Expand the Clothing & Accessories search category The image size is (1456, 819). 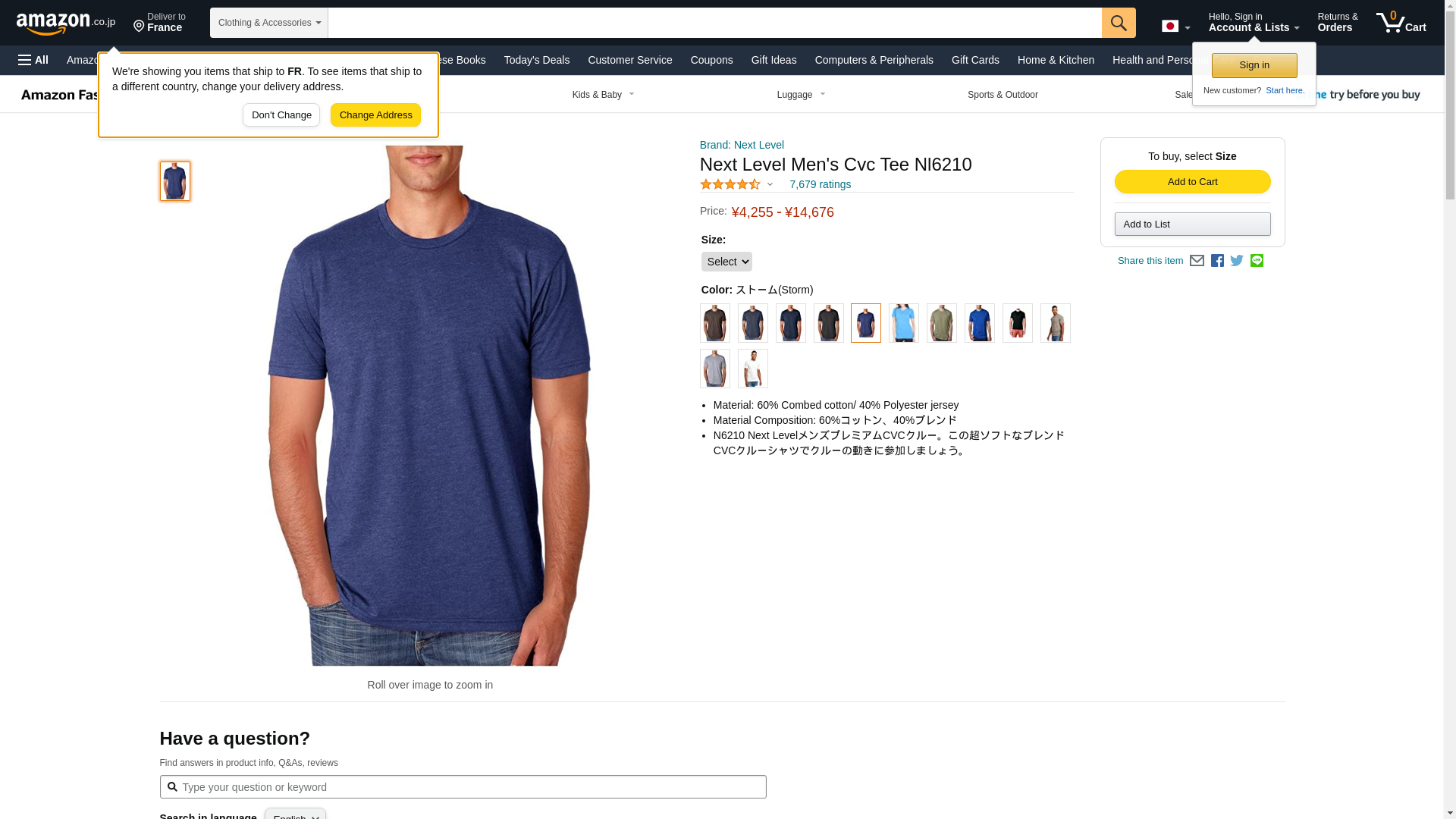(269, 23)
